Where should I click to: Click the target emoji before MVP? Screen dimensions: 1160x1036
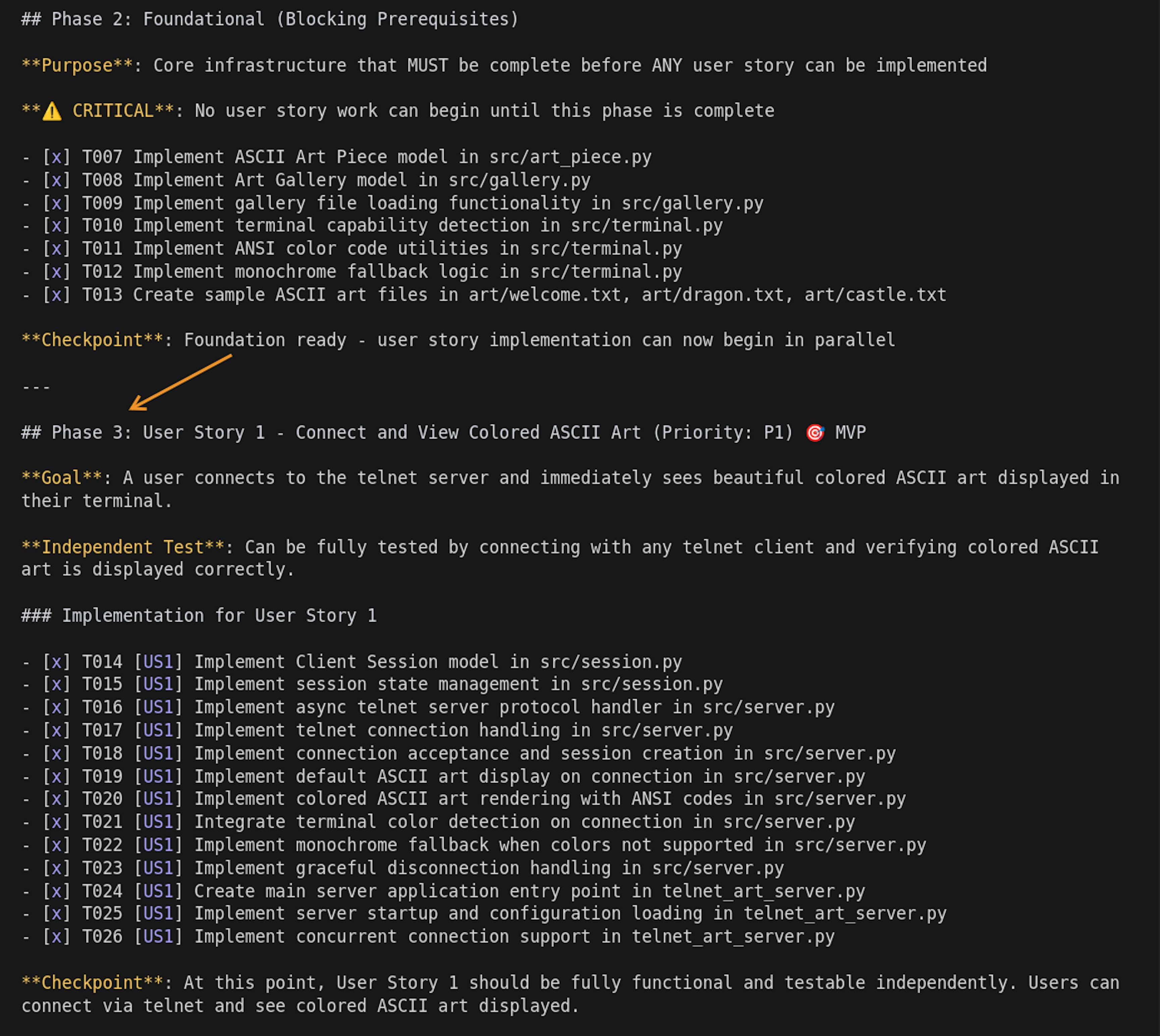pos(815,433)
